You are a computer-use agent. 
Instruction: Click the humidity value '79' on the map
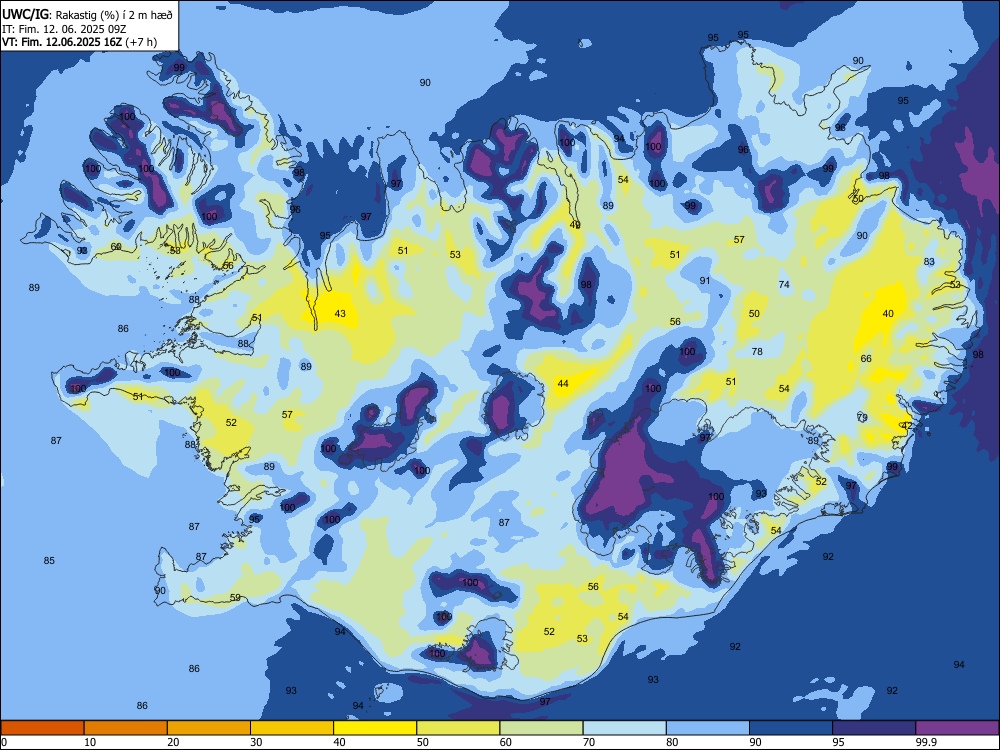[862, 418]
